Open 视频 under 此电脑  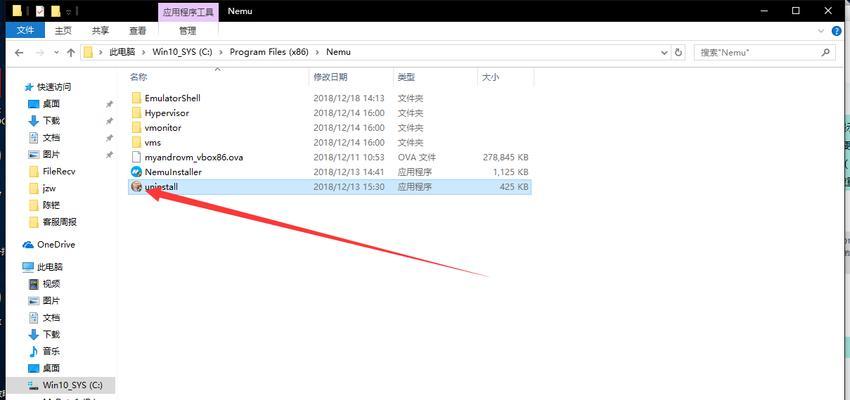point(51,283)
